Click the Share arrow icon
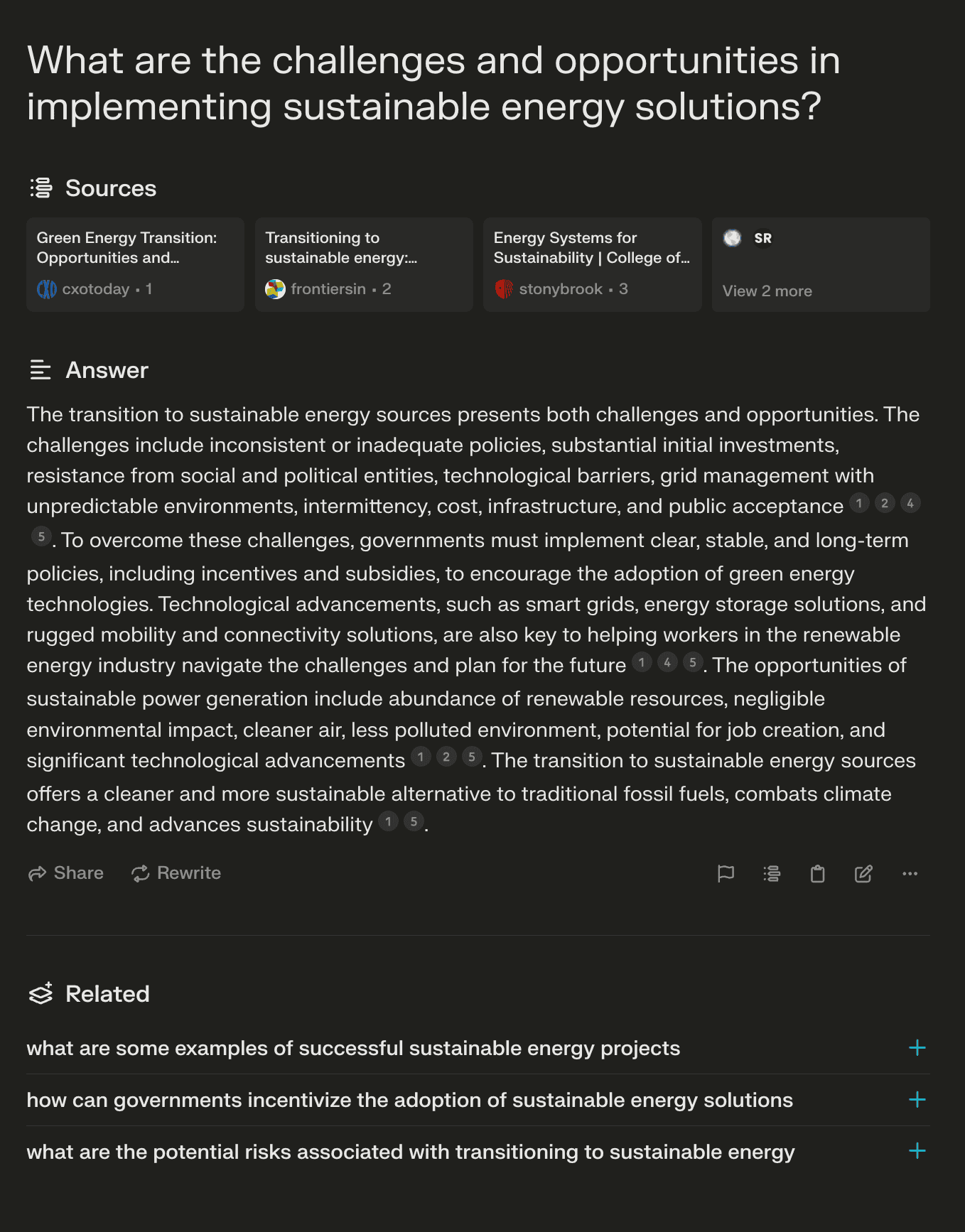The height and width of the screenshot is (1232, 965). tap(37, 873)
